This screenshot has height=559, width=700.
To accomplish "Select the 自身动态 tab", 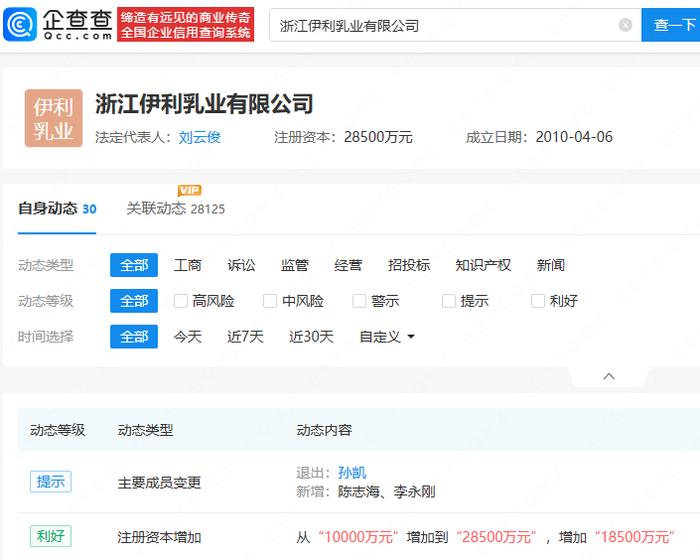I will click(47, 209).
